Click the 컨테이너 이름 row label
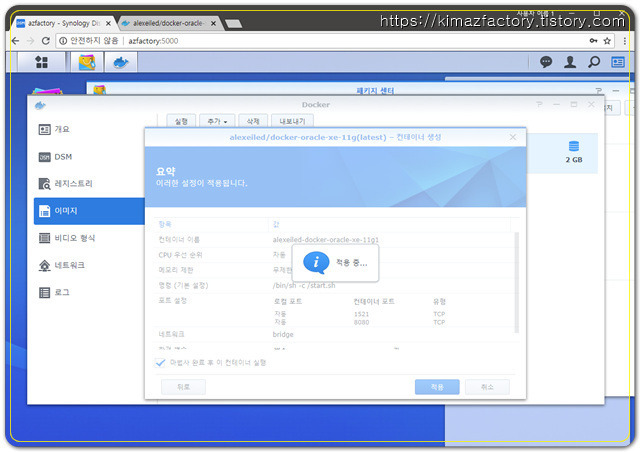Image resolution: width=640 pixels, height=452 pixels. click(x=179, y=240)
